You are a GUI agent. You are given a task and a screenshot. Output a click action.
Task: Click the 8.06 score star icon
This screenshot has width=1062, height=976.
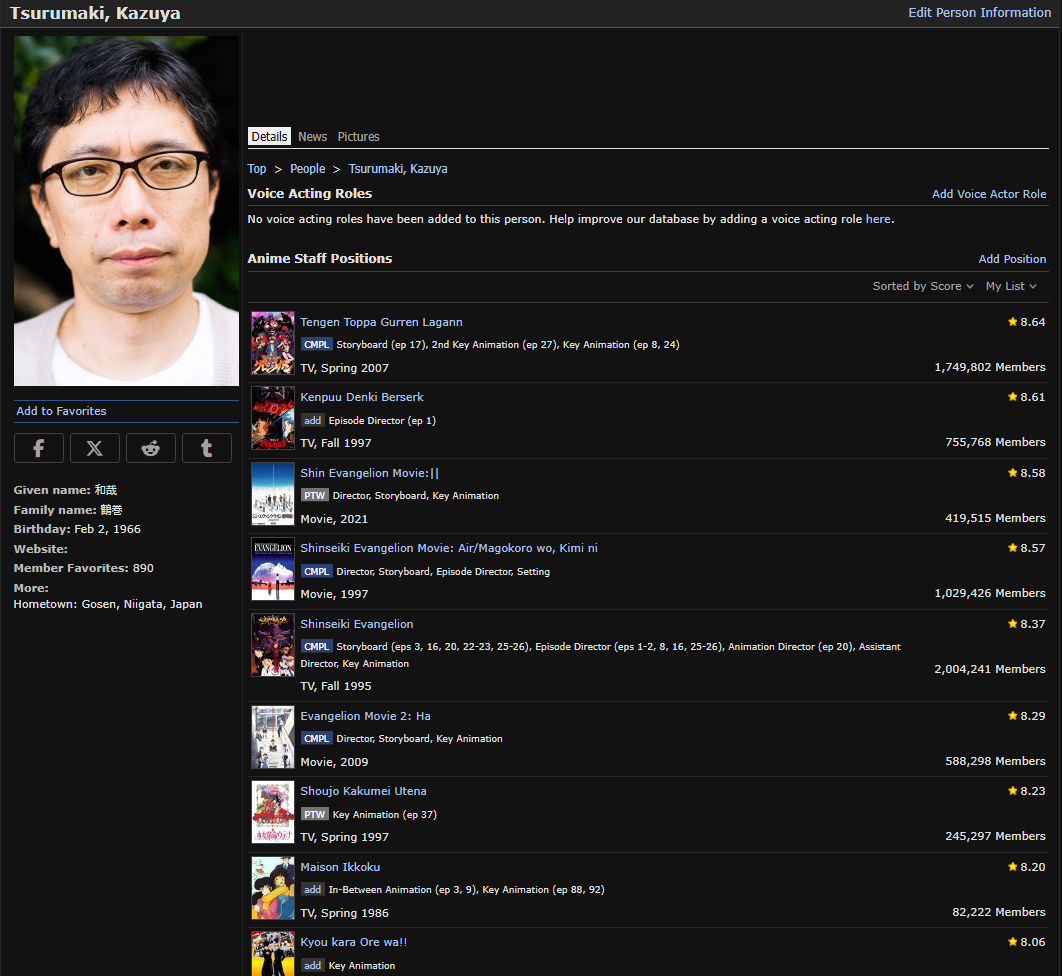tap(1013, 942)
